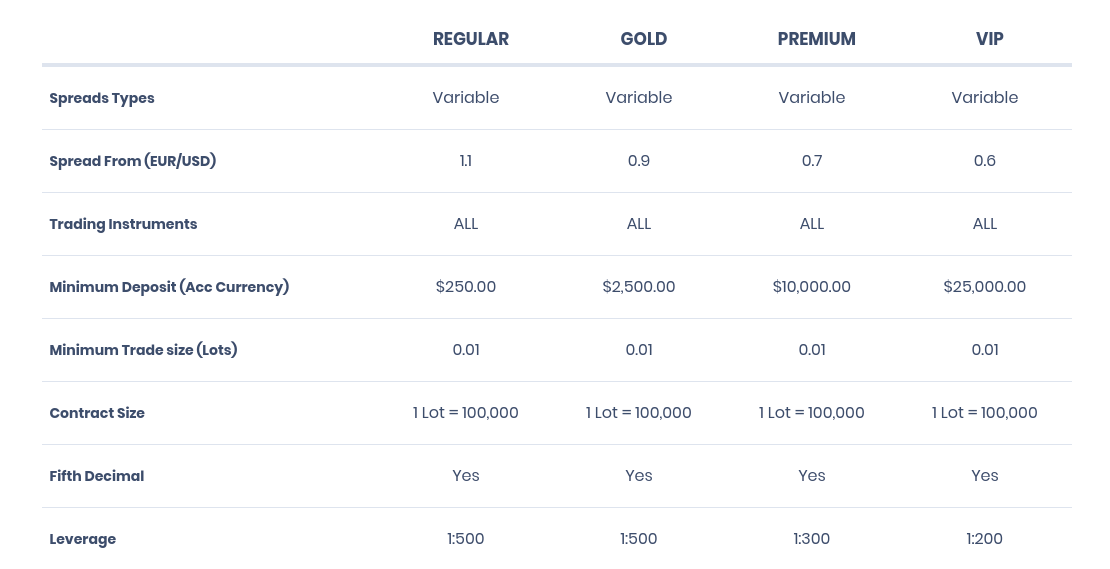Click the 0.6 VIP spread value
The height and width of the screenshot is (569, 1110).
point(985,161)
